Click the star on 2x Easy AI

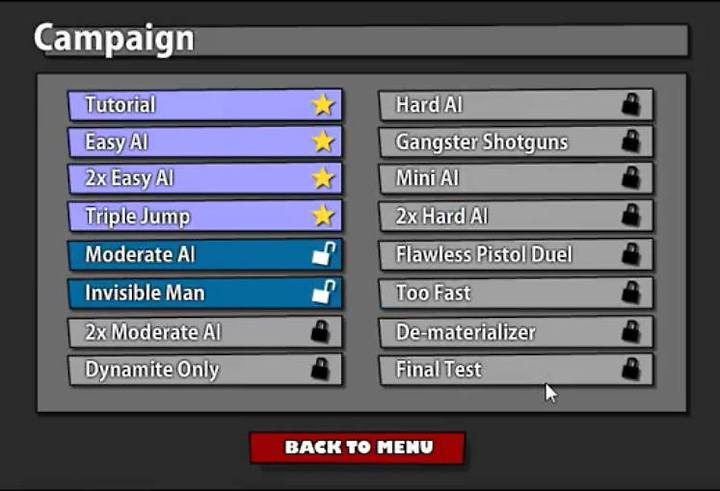point(323,178)
